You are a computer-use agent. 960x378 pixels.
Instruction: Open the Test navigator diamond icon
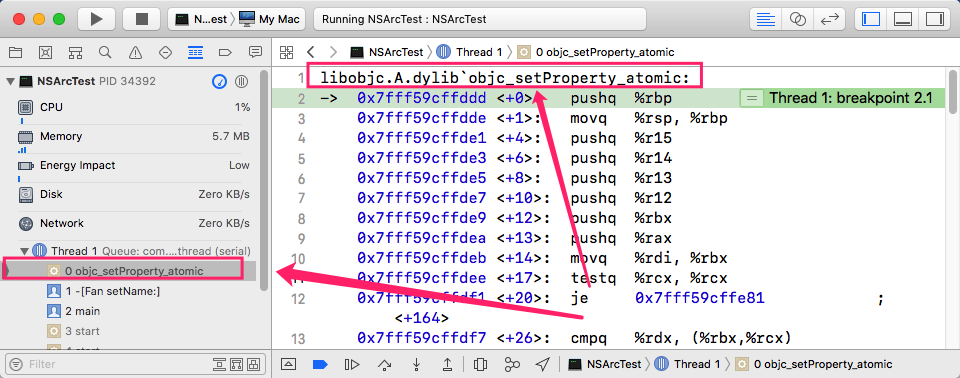point(165,52)
